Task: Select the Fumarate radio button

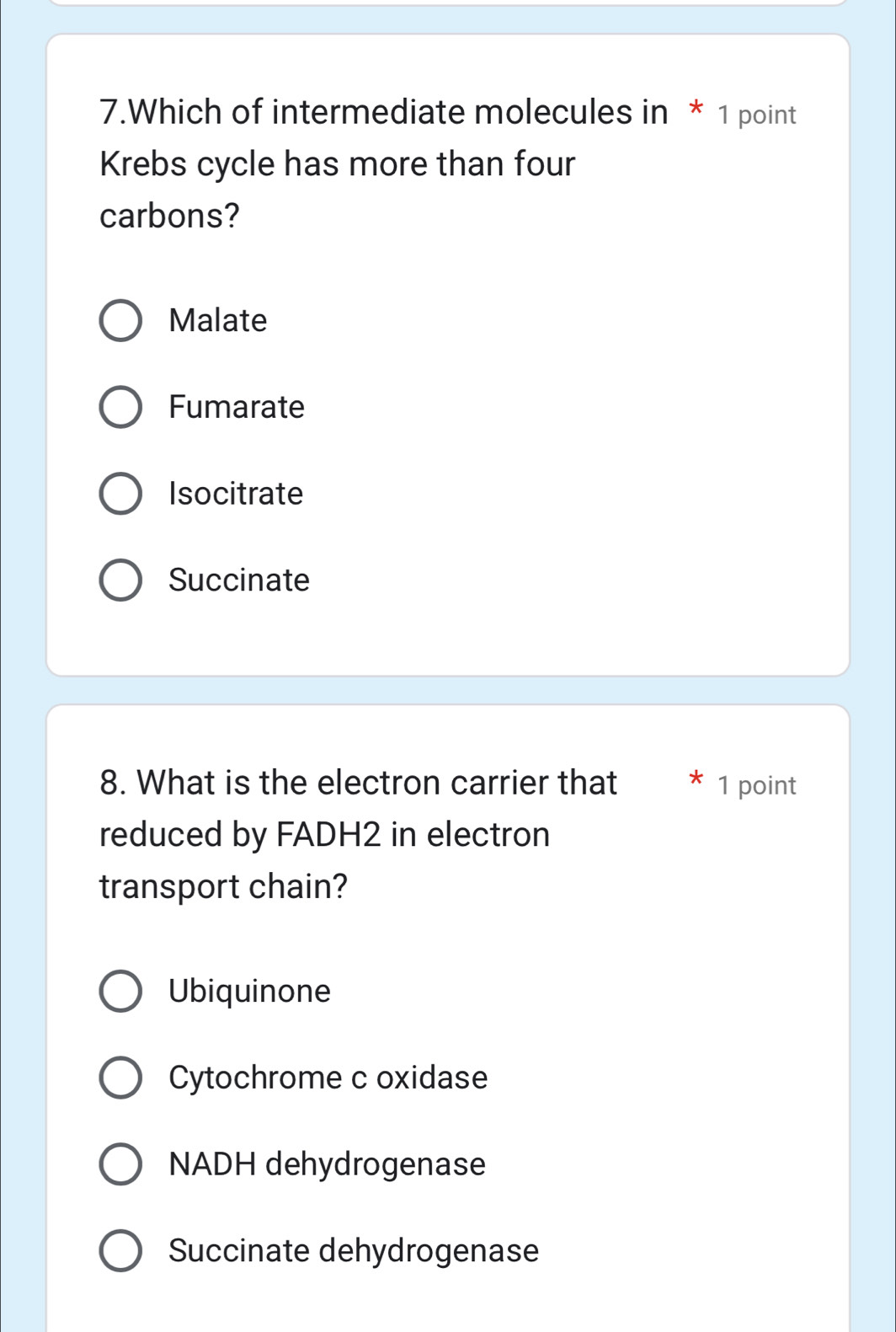Action: point(121,408)
